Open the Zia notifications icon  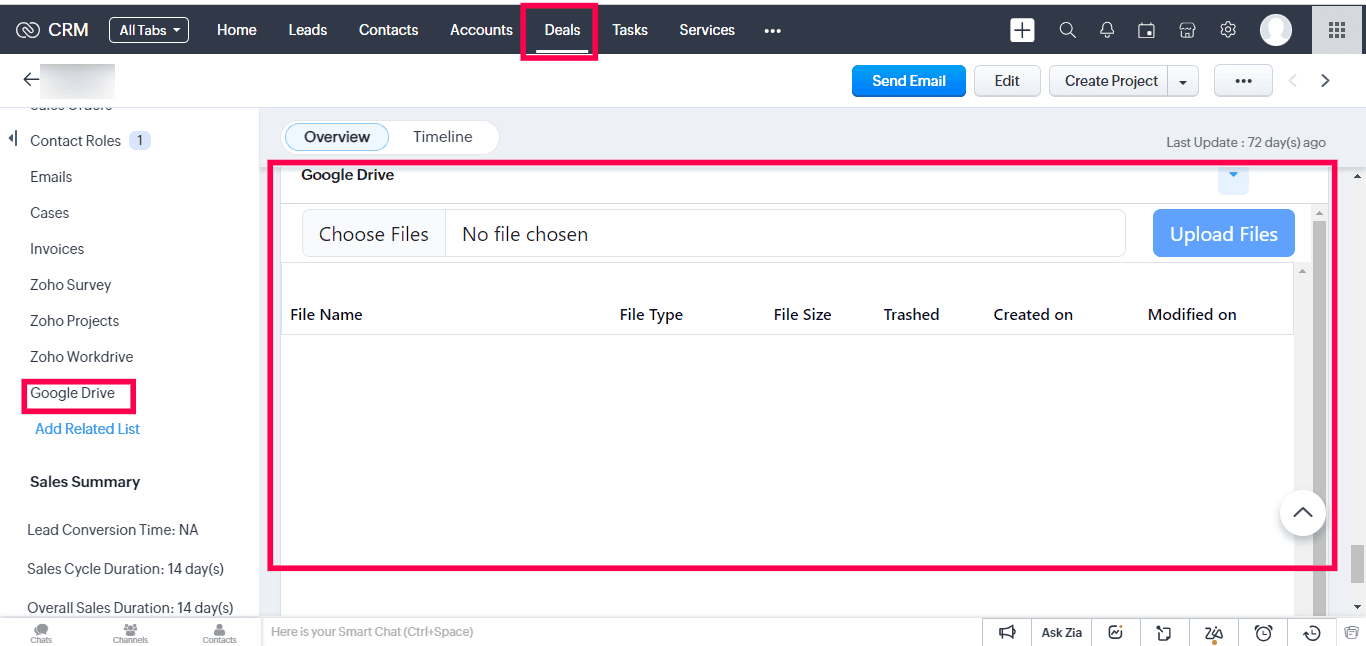coord(1214,632)
